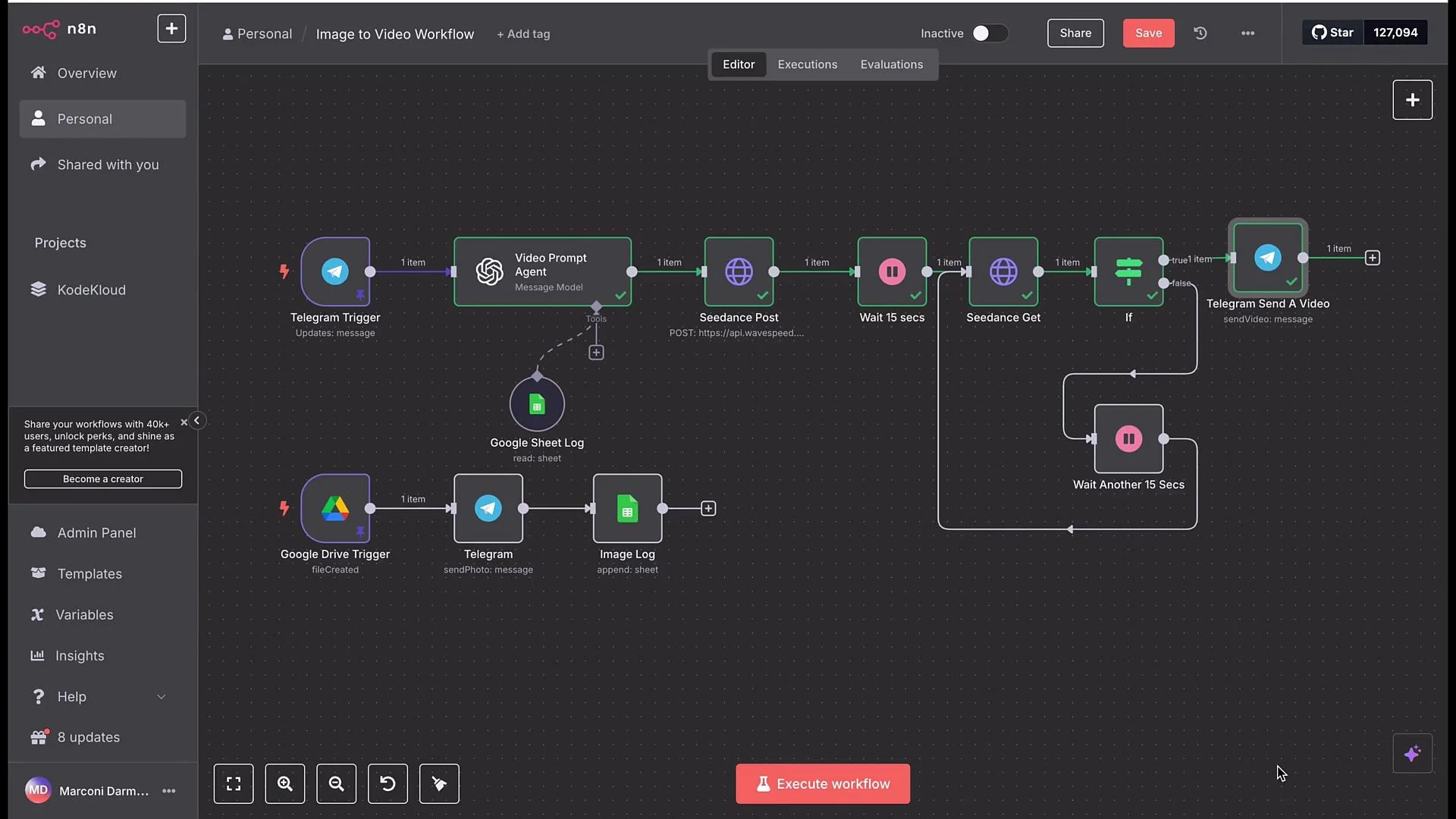Click the Share button
This screenshot has width=1456, height=819.
(1075, 33)
